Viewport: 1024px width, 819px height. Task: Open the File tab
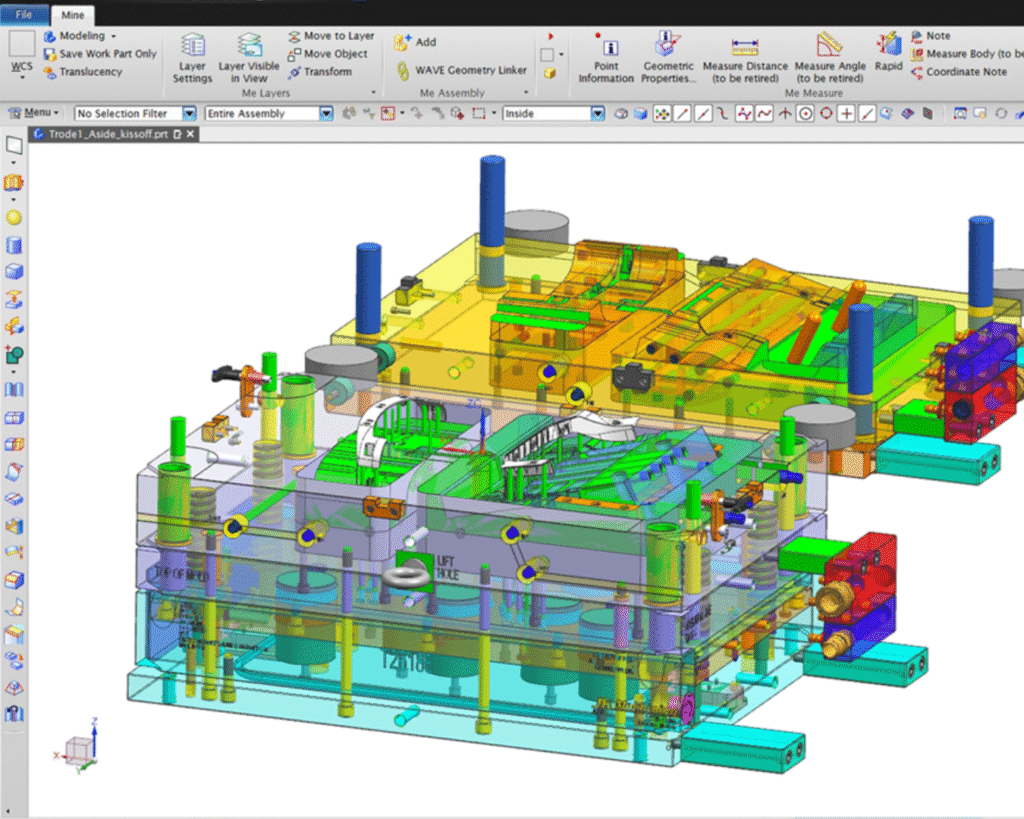pos(23,14)
